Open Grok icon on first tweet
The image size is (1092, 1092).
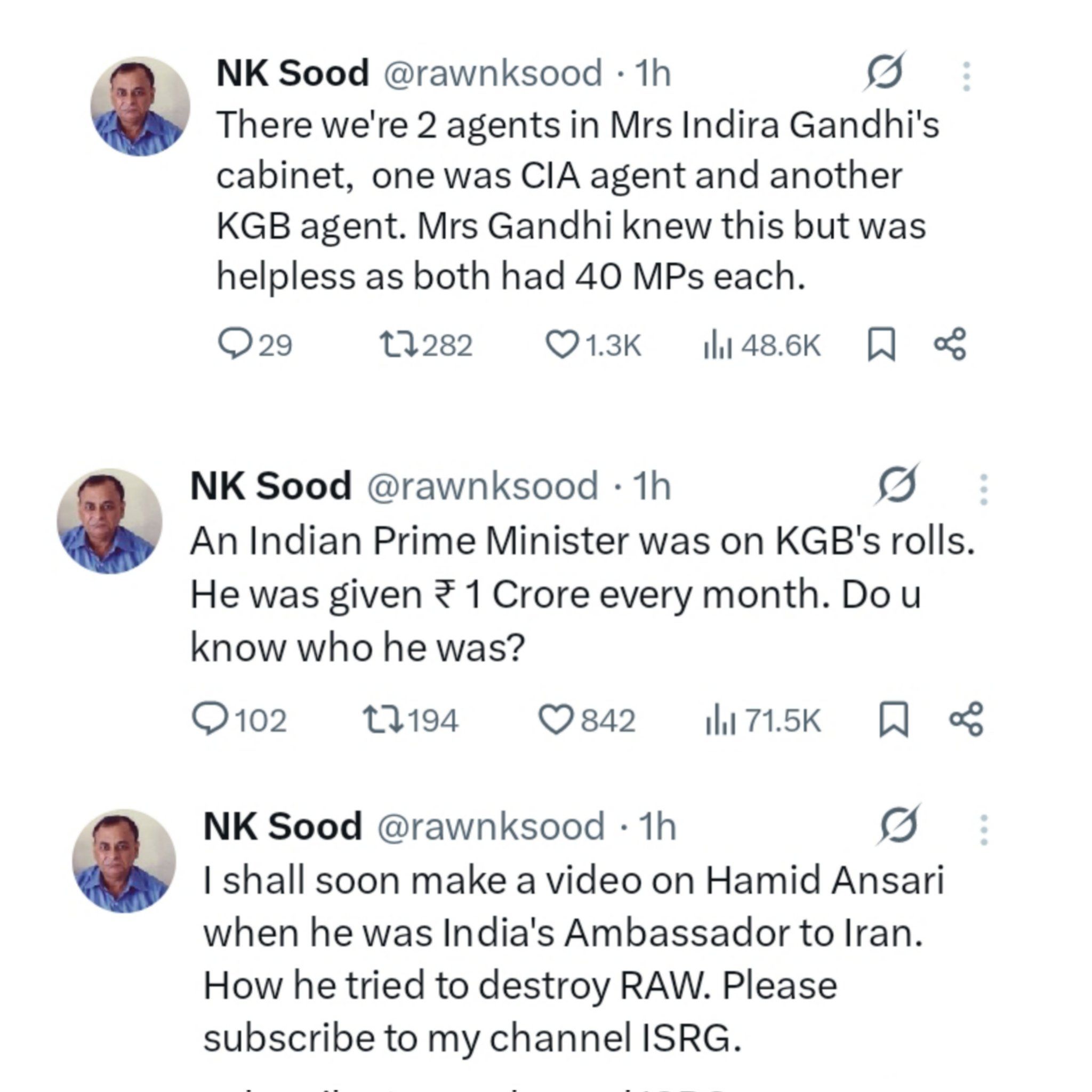(x=884, y=73)
